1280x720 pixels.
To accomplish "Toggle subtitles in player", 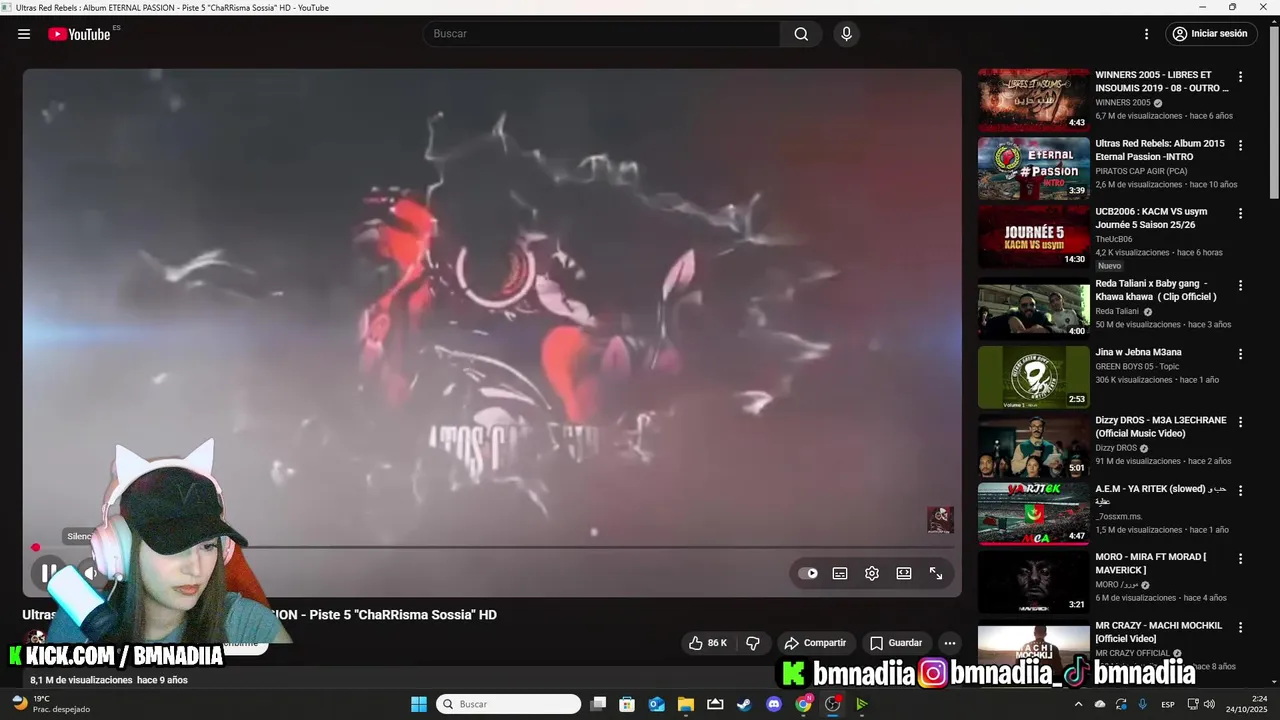I will coord(840,573).
